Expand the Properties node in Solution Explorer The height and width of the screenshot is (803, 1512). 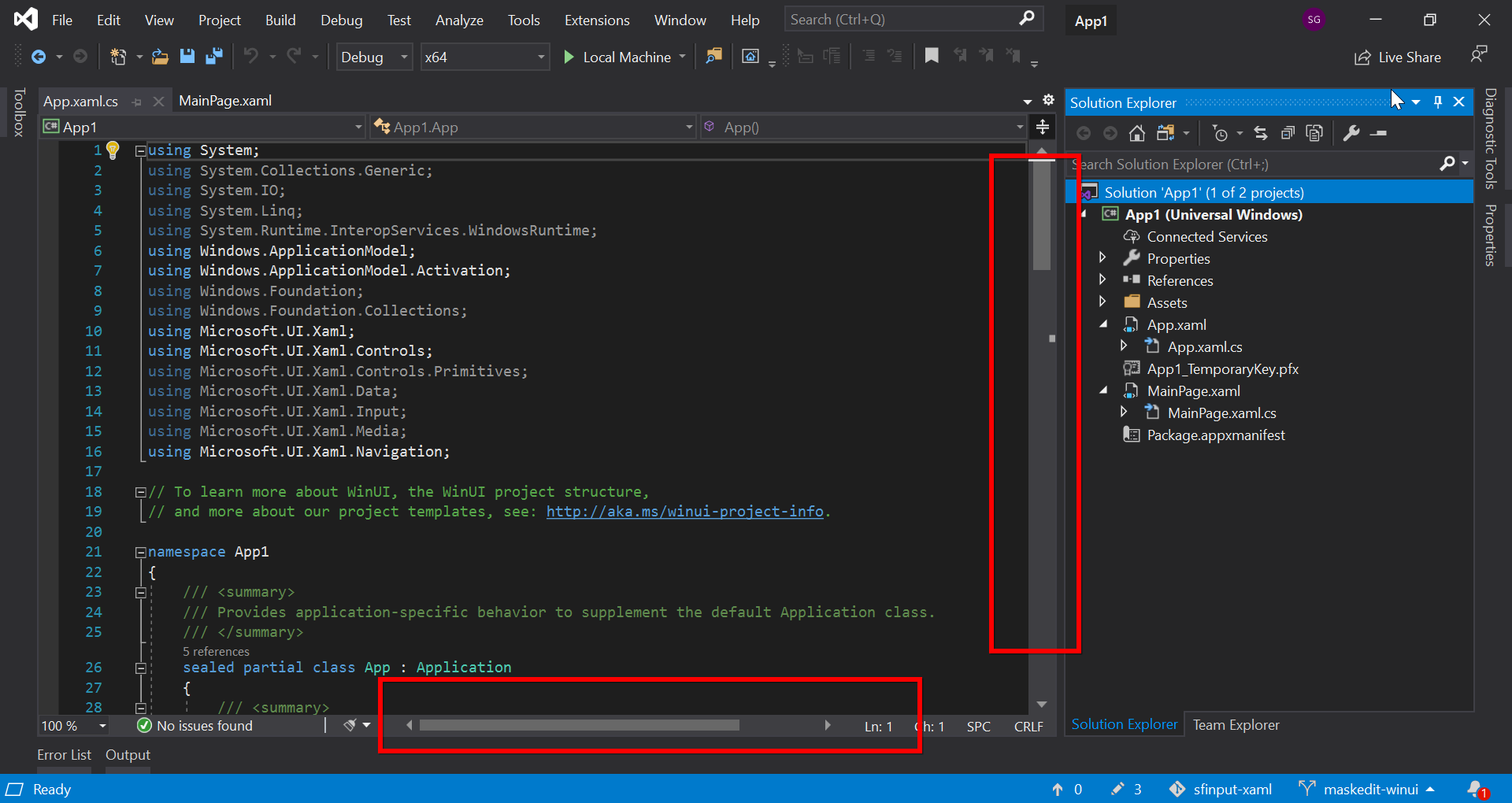coord(1102,257)
